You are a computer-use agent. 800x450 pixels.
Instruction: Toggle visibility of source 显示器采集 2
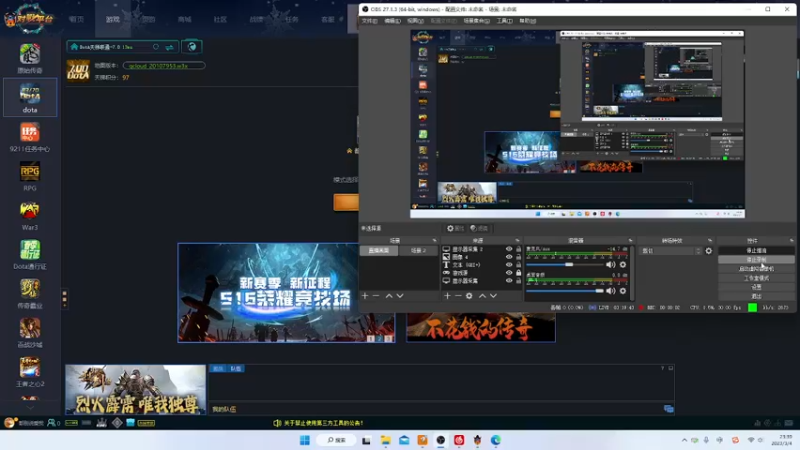click(x=509, y=249)
